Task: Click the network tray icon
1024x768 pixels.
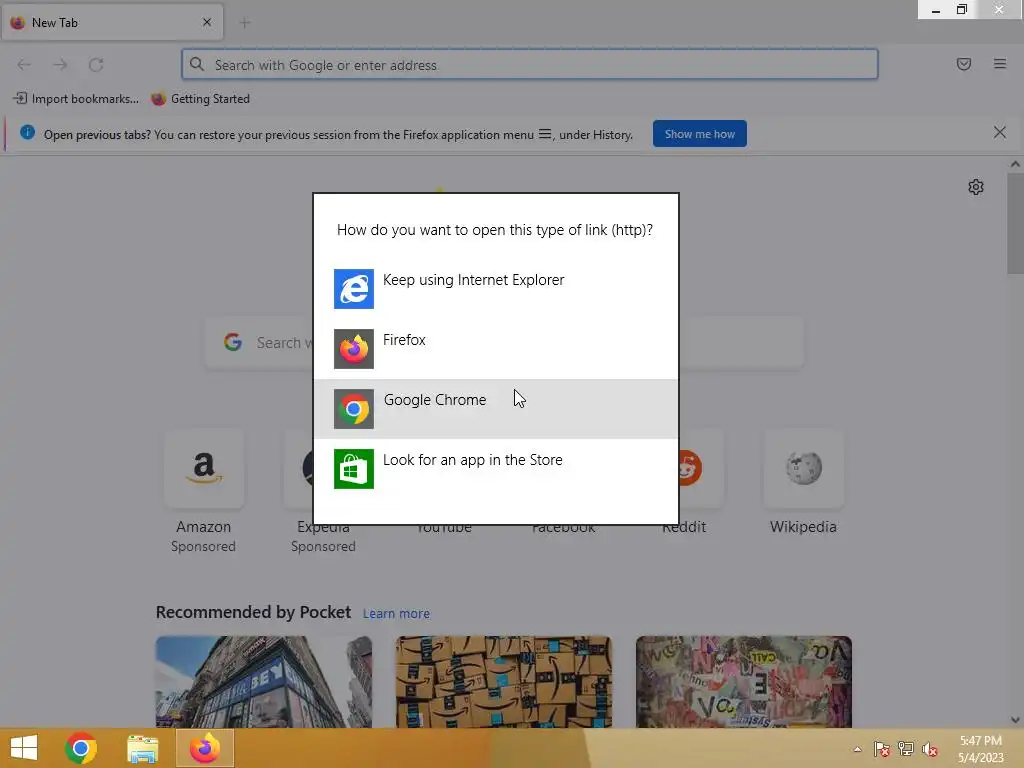Action: point(906,749)
